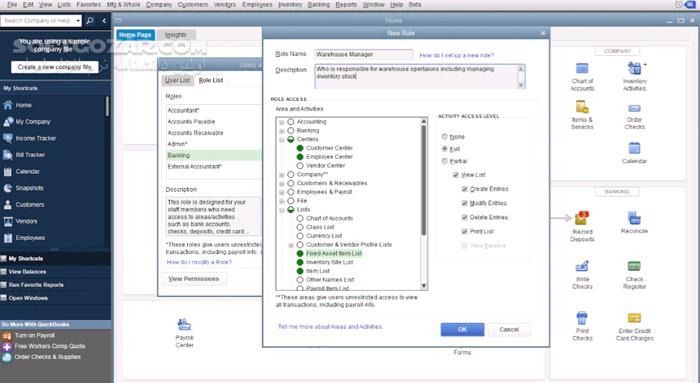Expand Customer & Vendor Profile Lists node
Viewport: 700px width, 383px height.
pos(291,245)
